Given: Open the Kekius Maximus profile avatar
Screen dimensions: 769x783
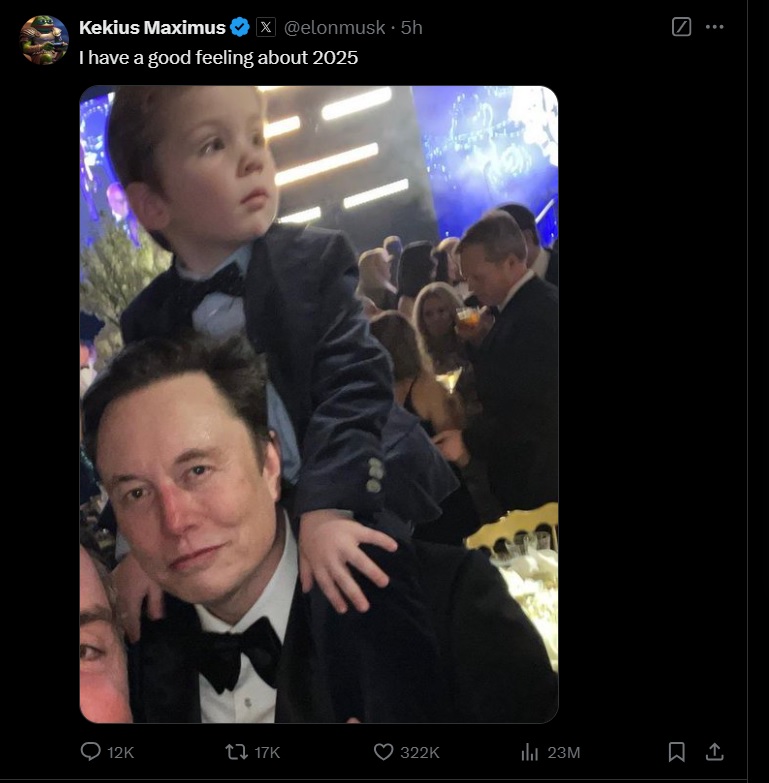Looking at the screenshot, I should tap(44, 40).
